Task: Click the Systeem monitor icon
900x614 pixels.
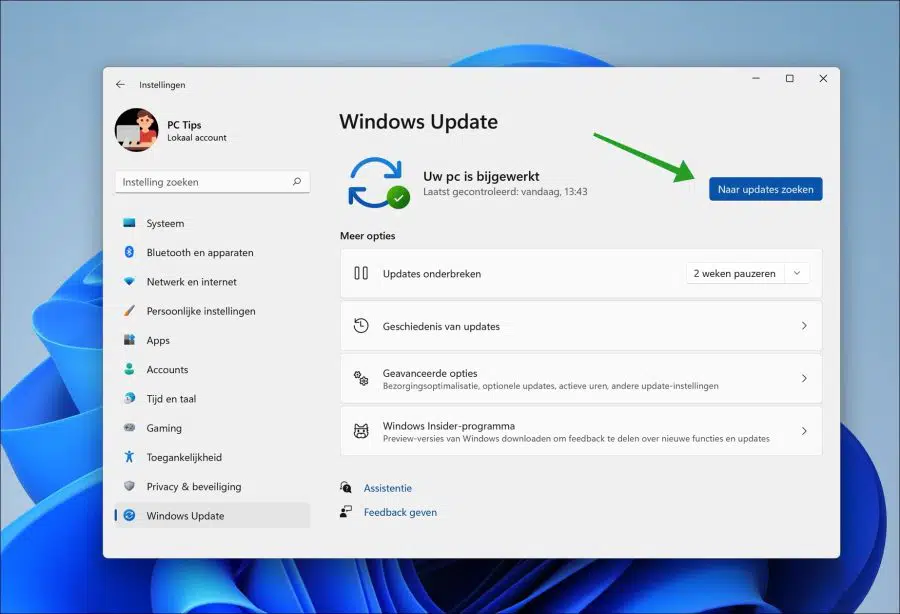Action: pos(129,223)
